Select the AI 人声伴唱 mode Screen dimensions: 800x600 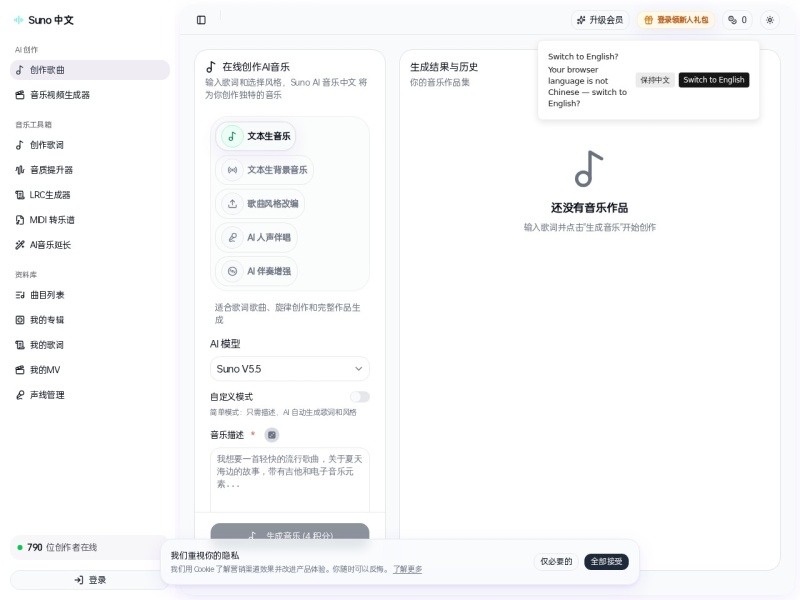tap(256, 237)
